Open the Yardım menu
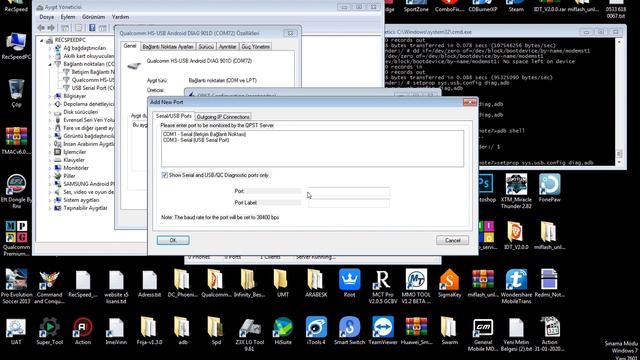Screen dimensions: 640x360 120,17
